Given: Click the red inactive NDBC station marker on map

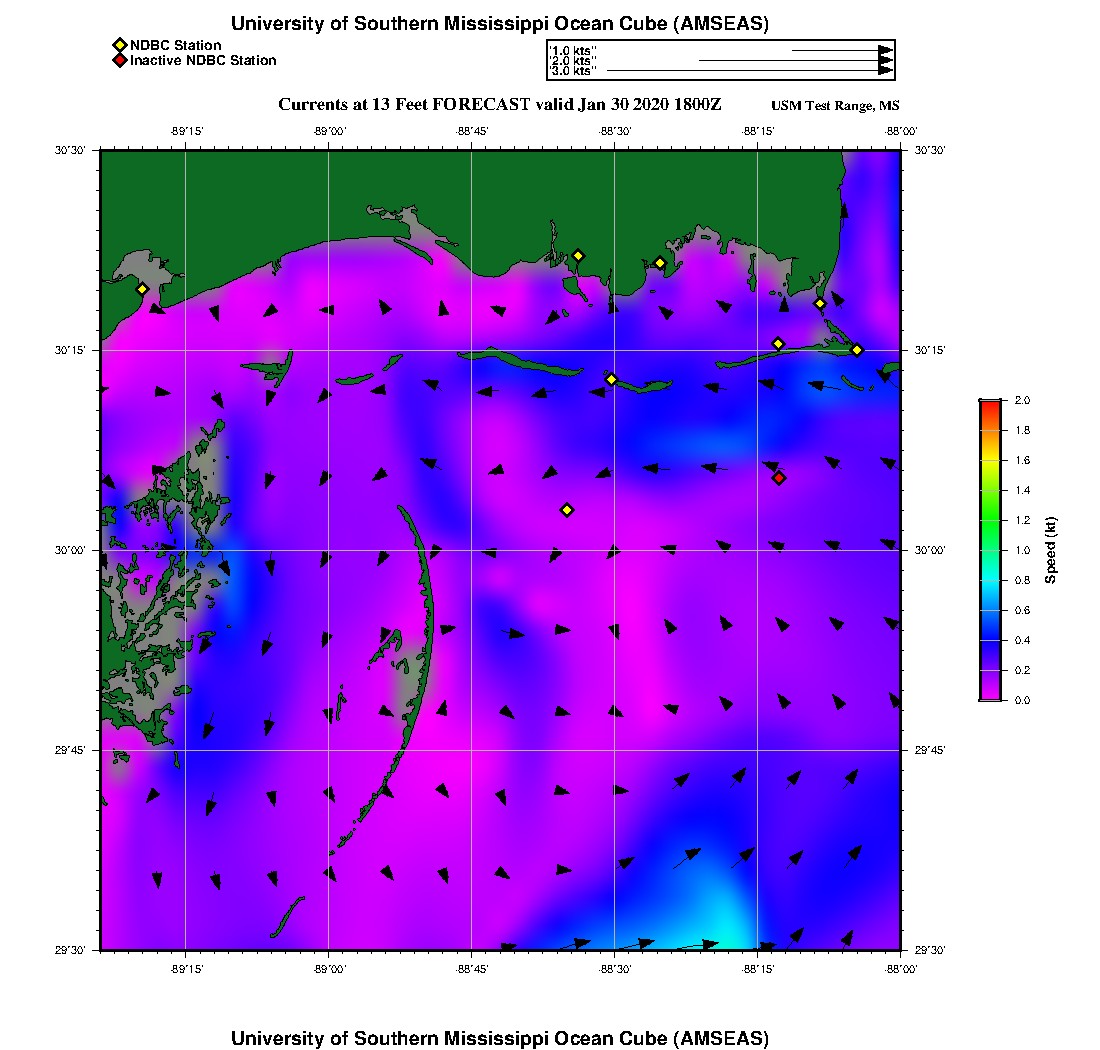Looking at the screenshot, I should pyautogui.click(x=779, y=478).
